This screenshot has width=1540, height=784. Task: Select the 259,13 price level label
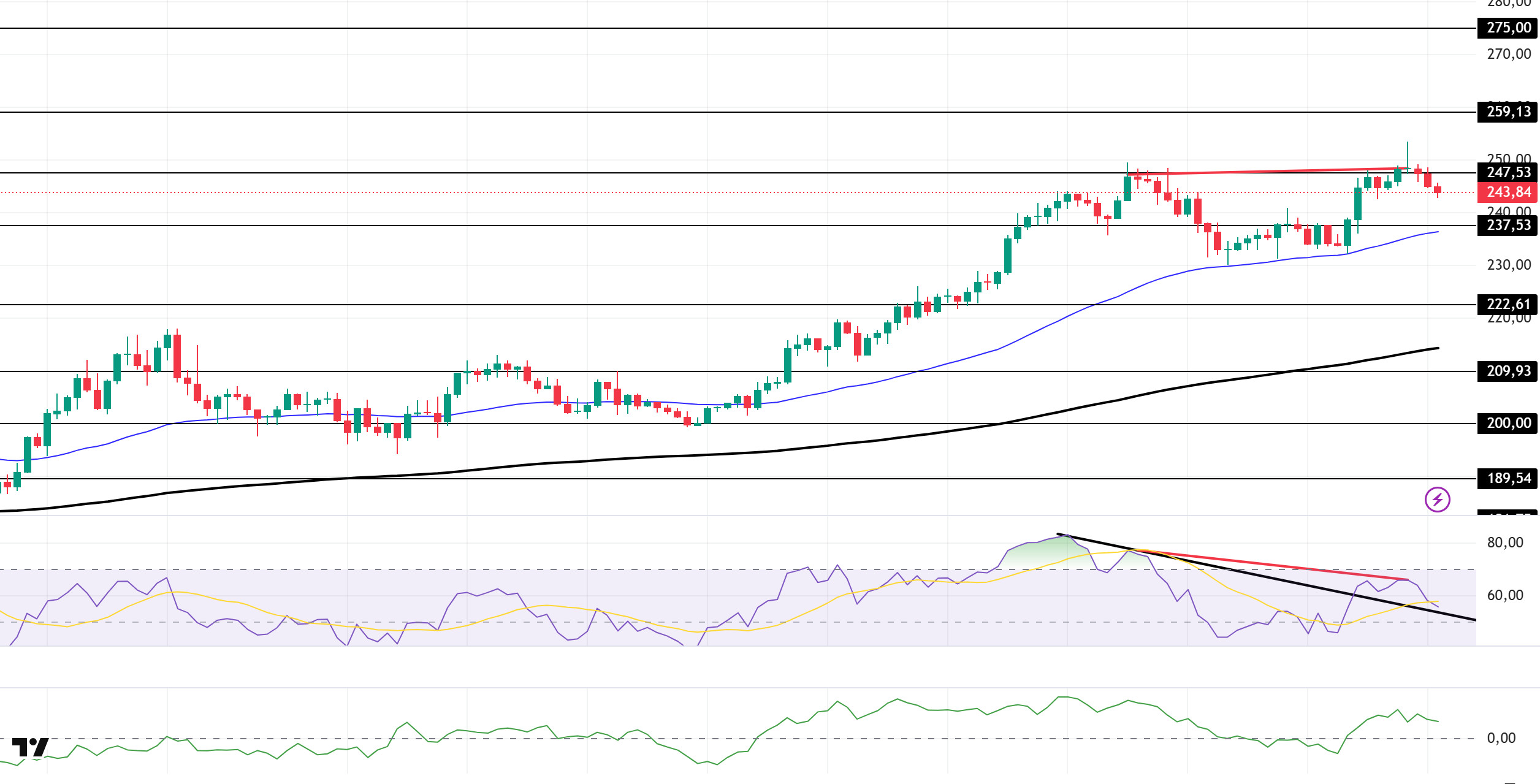pos(1508,112)
